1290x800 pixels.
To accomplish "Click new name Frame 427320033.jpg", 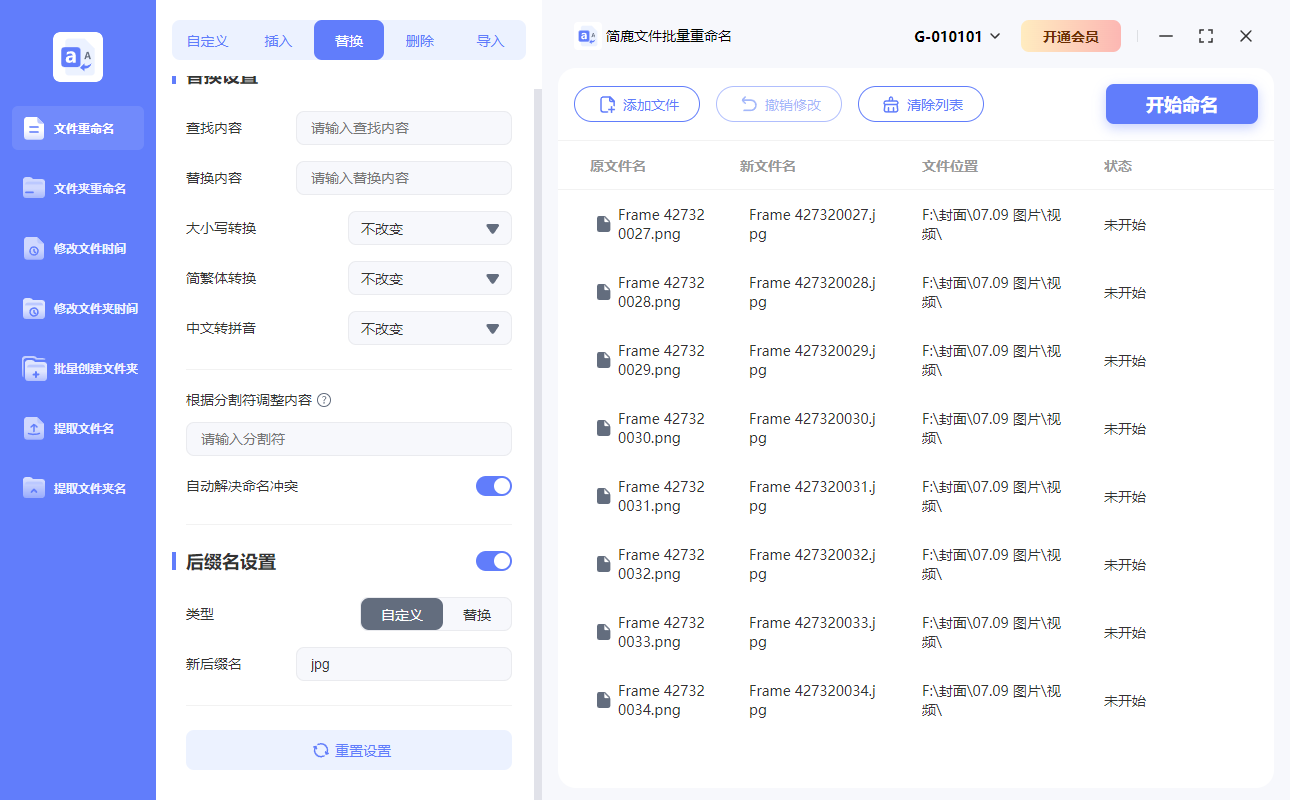I will pyautogui.click(x=813, y=632).
